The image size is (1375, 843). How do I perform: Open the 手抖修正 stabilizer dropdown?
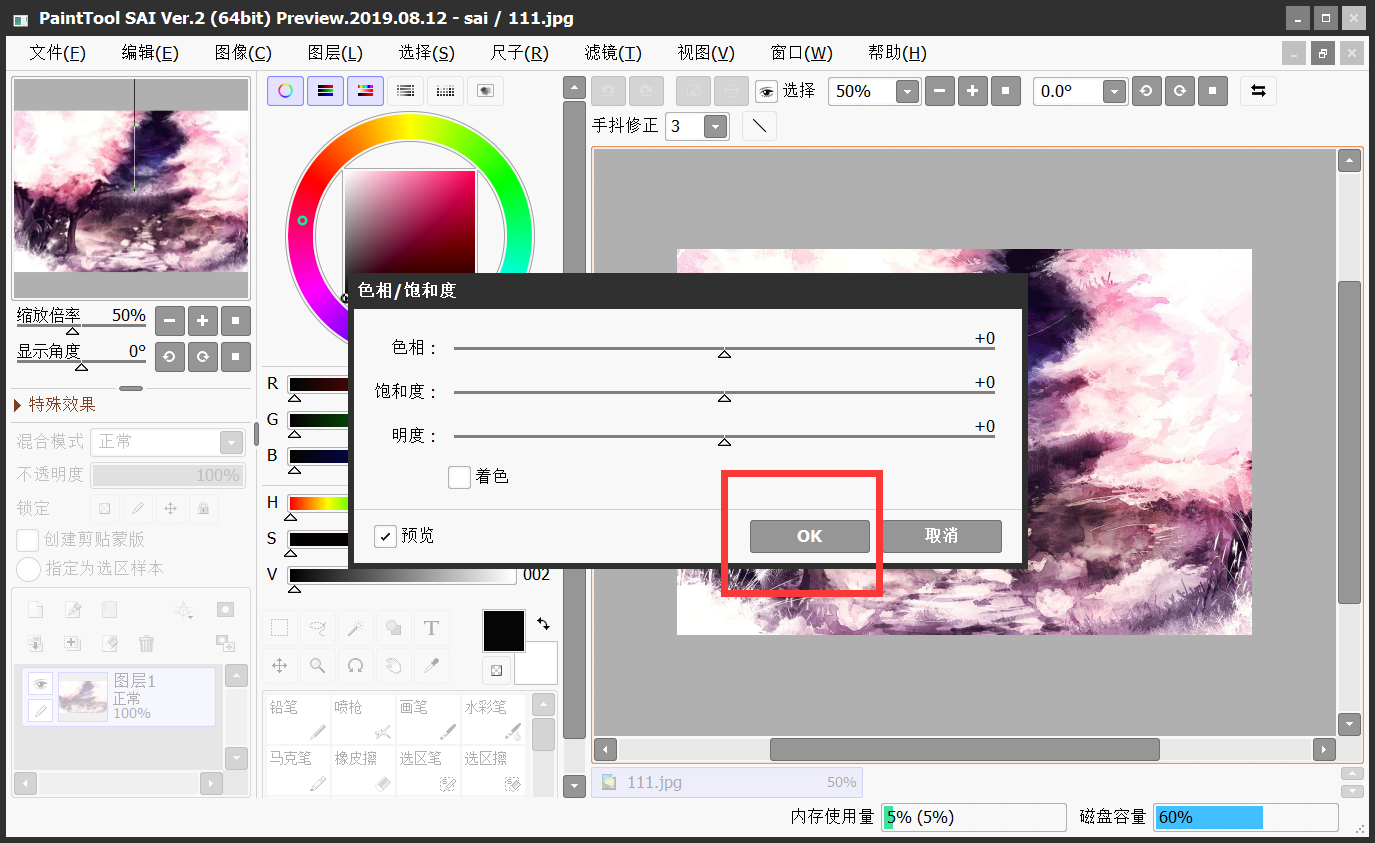[716, 127]
